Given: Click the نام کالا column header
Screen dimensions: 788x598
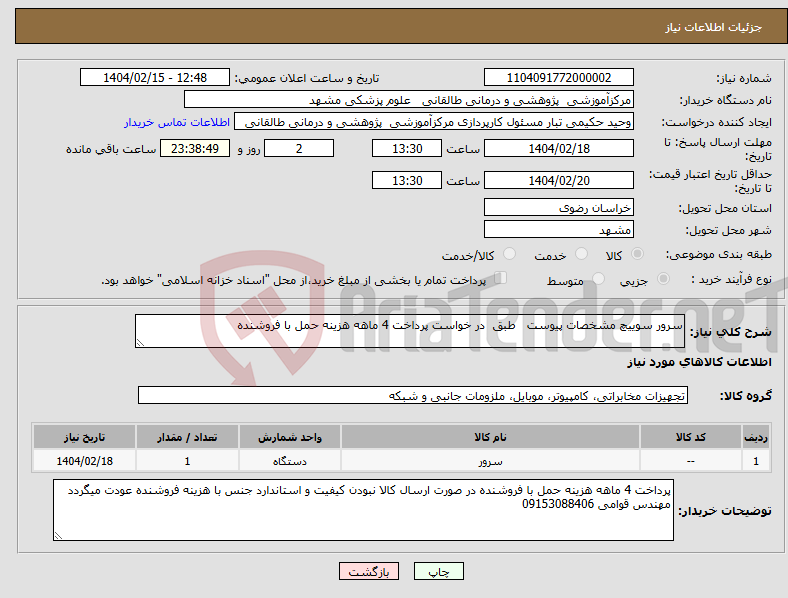Looking at the screenshot, I should tap(490, 437).
